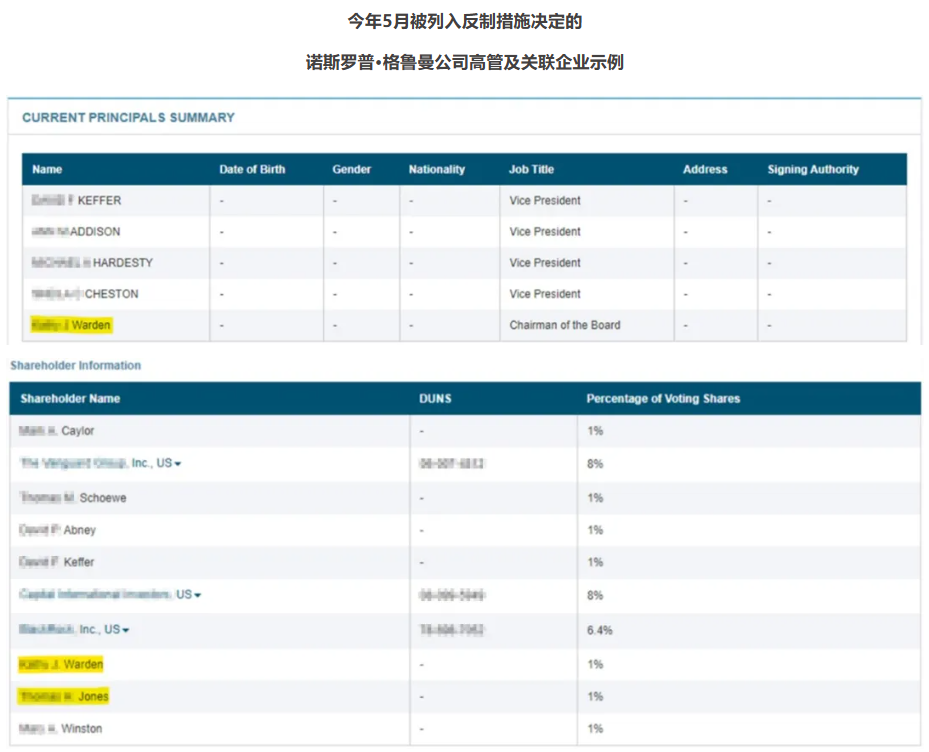Image resolution: width=929 pixels, height=752 pixels.
Task: Click the title line '今年5月被列入反制措施决定的'
Action: [464, 21]
